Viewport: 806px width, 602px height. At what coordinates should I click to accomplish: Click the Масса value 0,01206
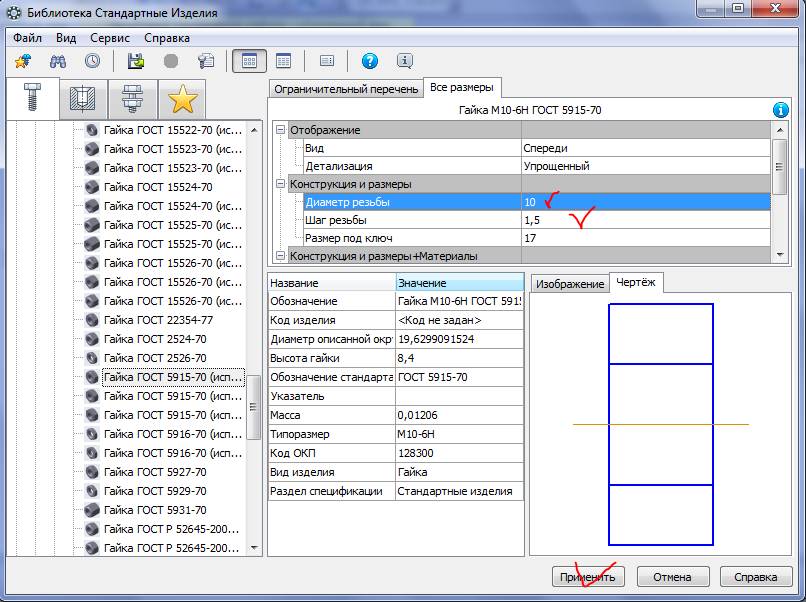(x=460, y=415)
